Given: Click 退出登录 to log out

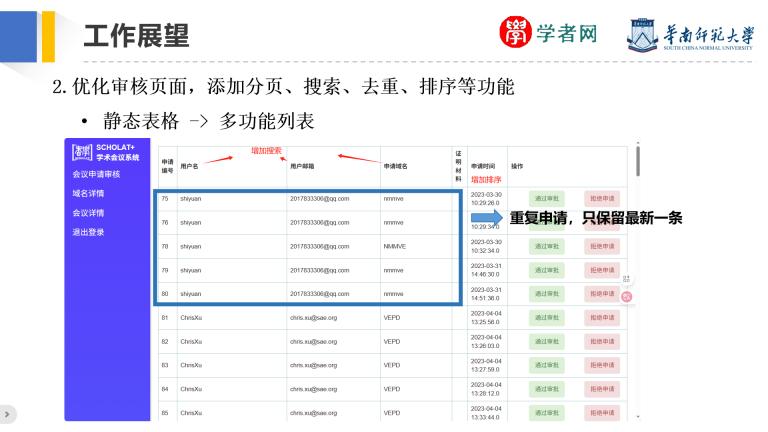Looking at the screenshot, I should point(88,232).
